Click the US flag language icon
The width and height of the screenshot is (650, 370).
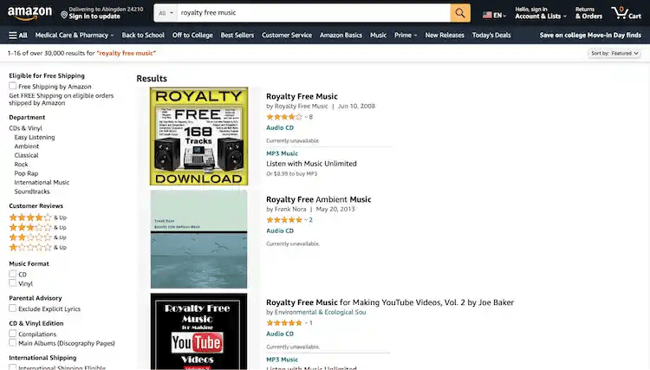[487, 15]
